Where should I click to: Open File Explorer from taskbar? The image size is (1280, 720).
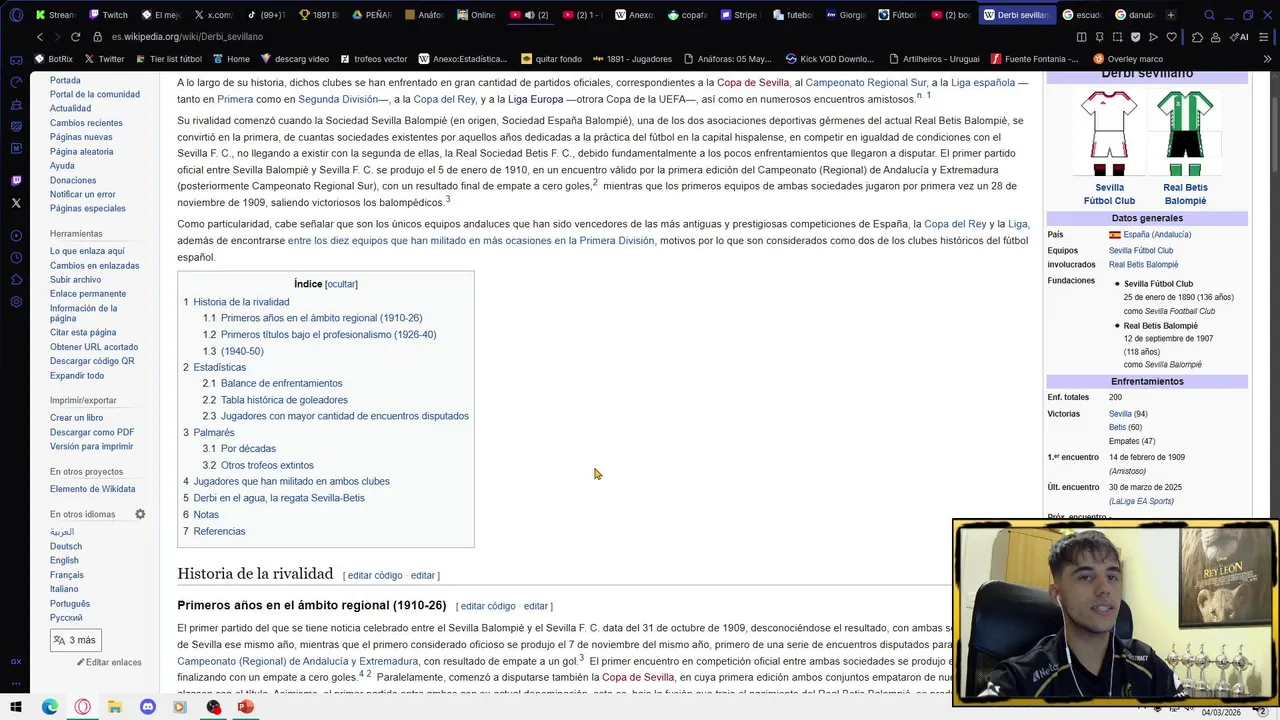click(115, 707)
